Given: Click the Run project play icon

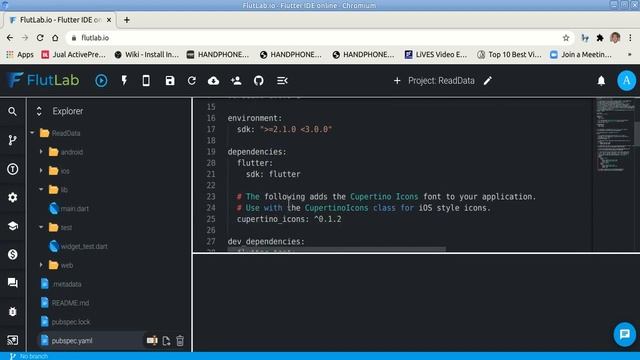Looking at the screenshot, I should 101,80.
